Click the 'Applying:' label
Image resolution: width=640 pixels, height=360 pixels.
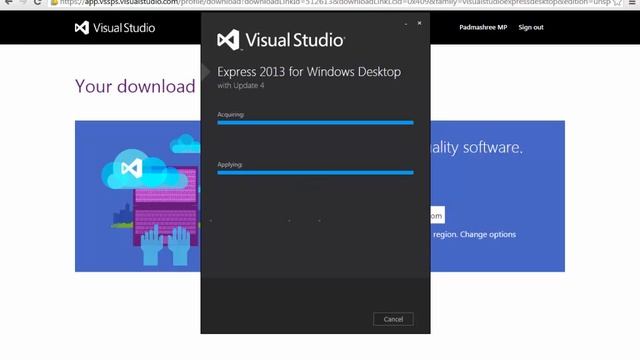[x=230, y=164]
